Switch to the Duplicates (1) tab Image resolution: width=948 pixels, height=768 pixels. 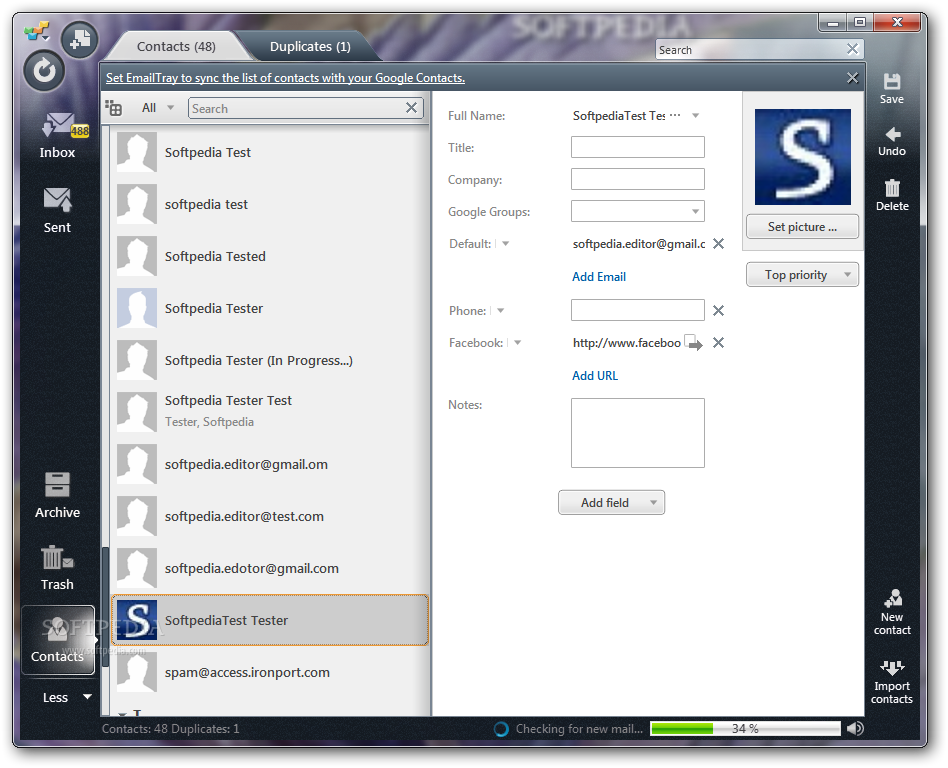coord(310,47)
